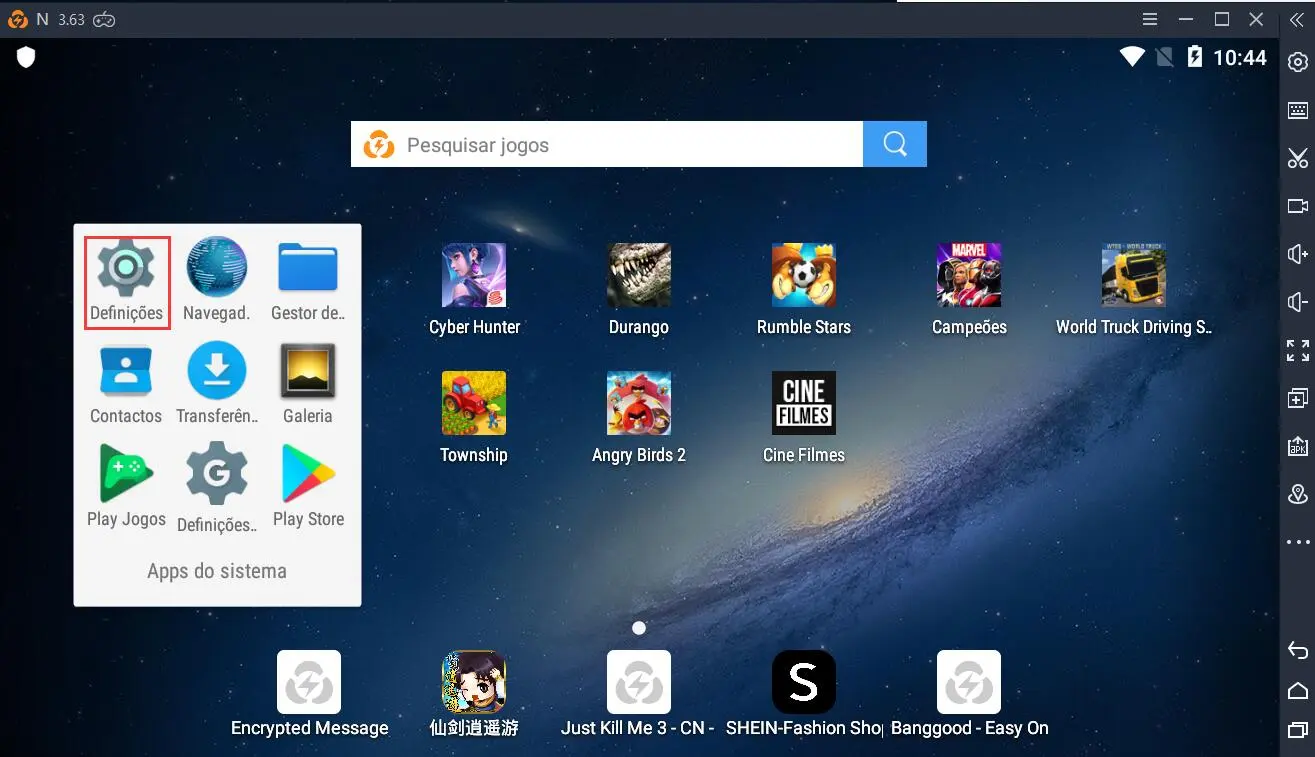Launch Marvel Campeões game

click(968, 290)
